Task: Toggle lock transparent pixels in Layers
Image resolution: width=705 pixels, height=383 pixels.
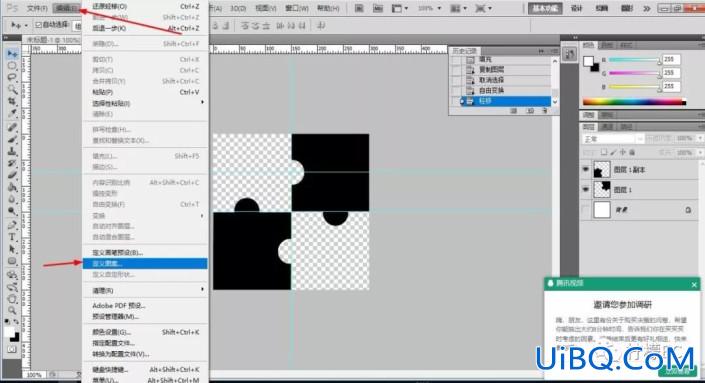Action: [604, 152]
